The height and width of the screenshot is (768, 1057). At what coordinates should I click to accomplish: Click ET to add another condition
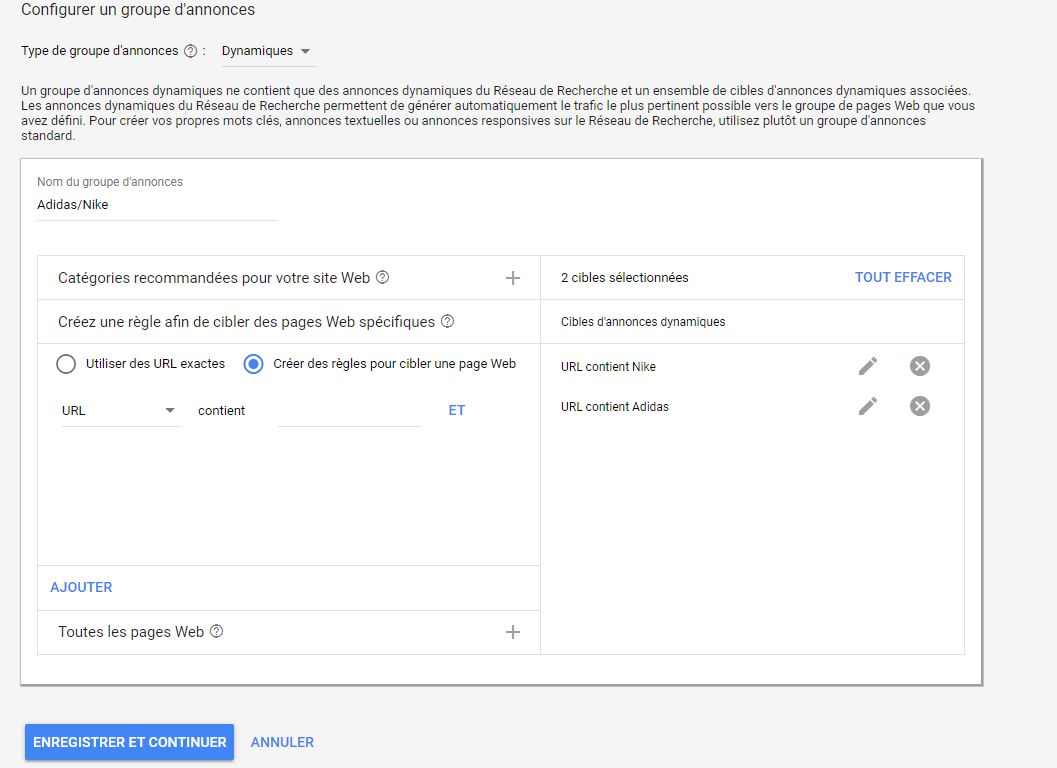click(457, 410)
